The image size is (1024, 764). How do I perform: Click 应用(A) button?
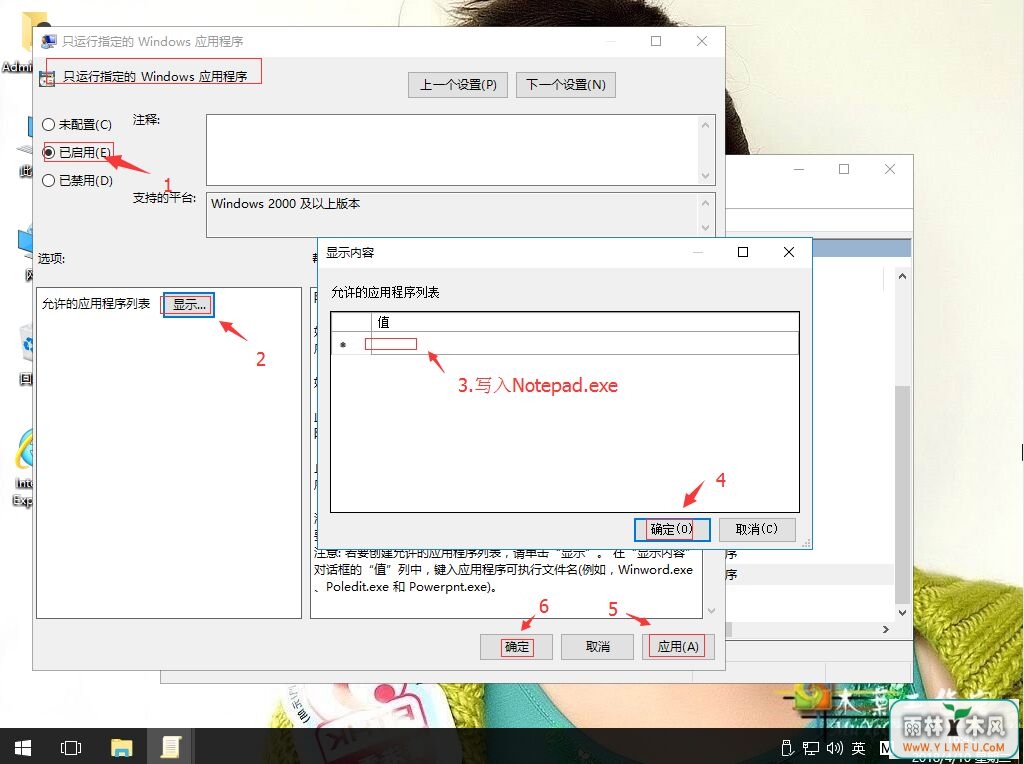[x=678, y=646]
